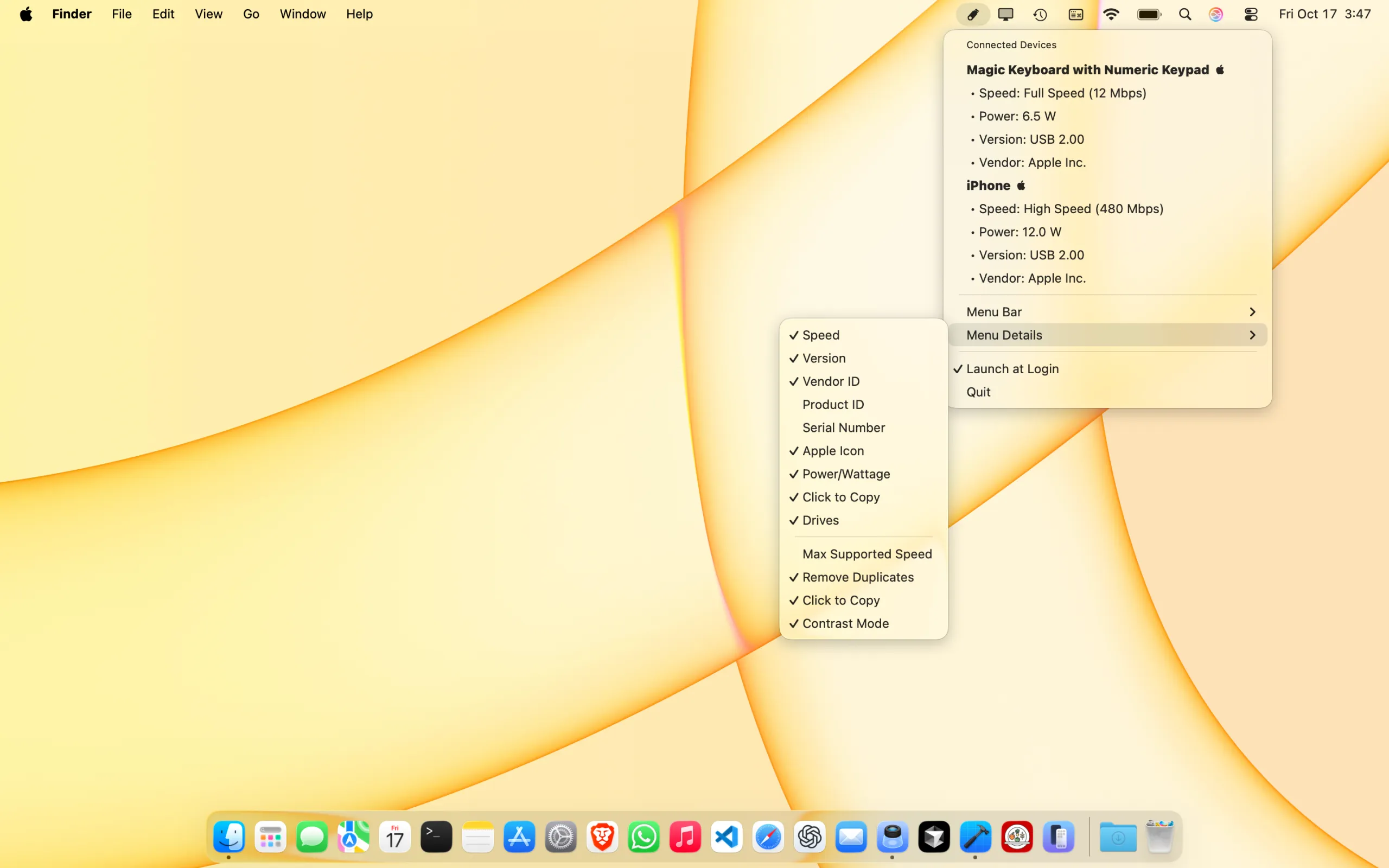
Task: Open Control Center in the menu bar
Action: (1251, 14)
